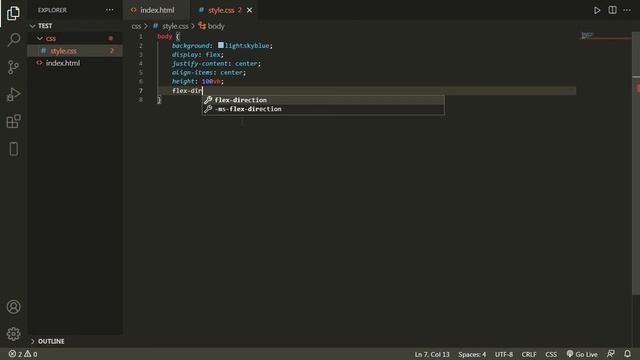
Task: Click the 'body' selector text
Action: (164, 36)
